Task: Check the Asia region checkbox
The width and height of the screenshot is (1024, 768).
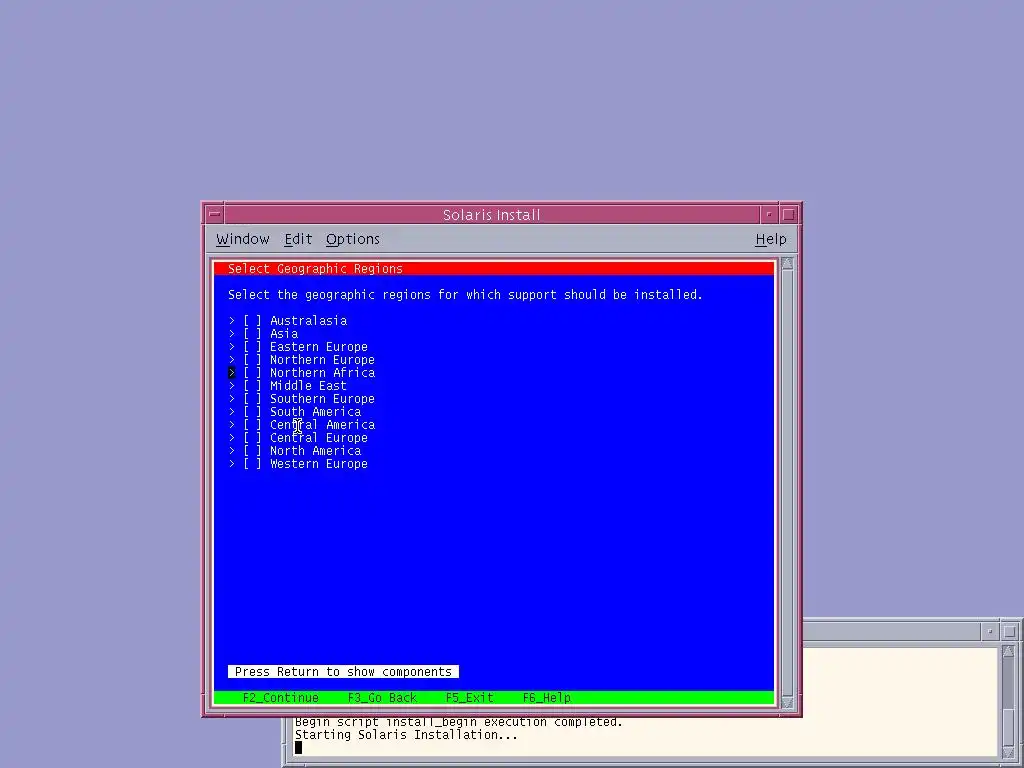Action: click(x=252, y=334)
